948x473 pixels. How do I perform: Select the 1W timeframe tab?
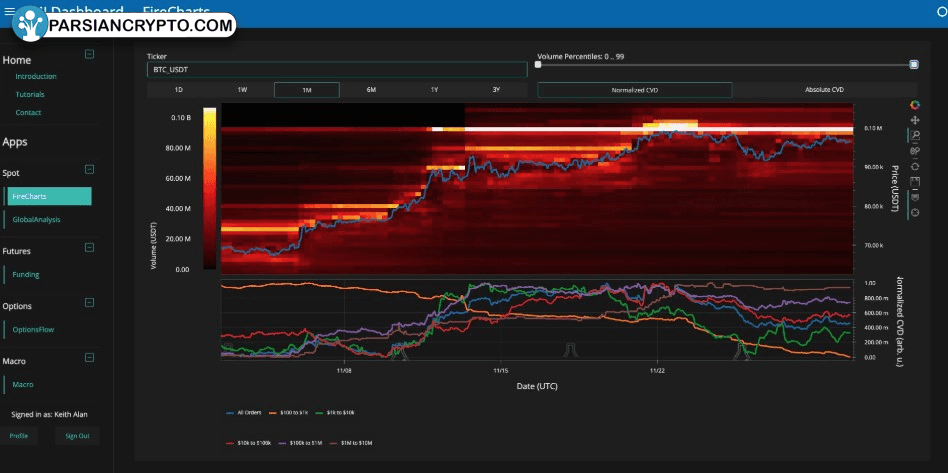242,90
